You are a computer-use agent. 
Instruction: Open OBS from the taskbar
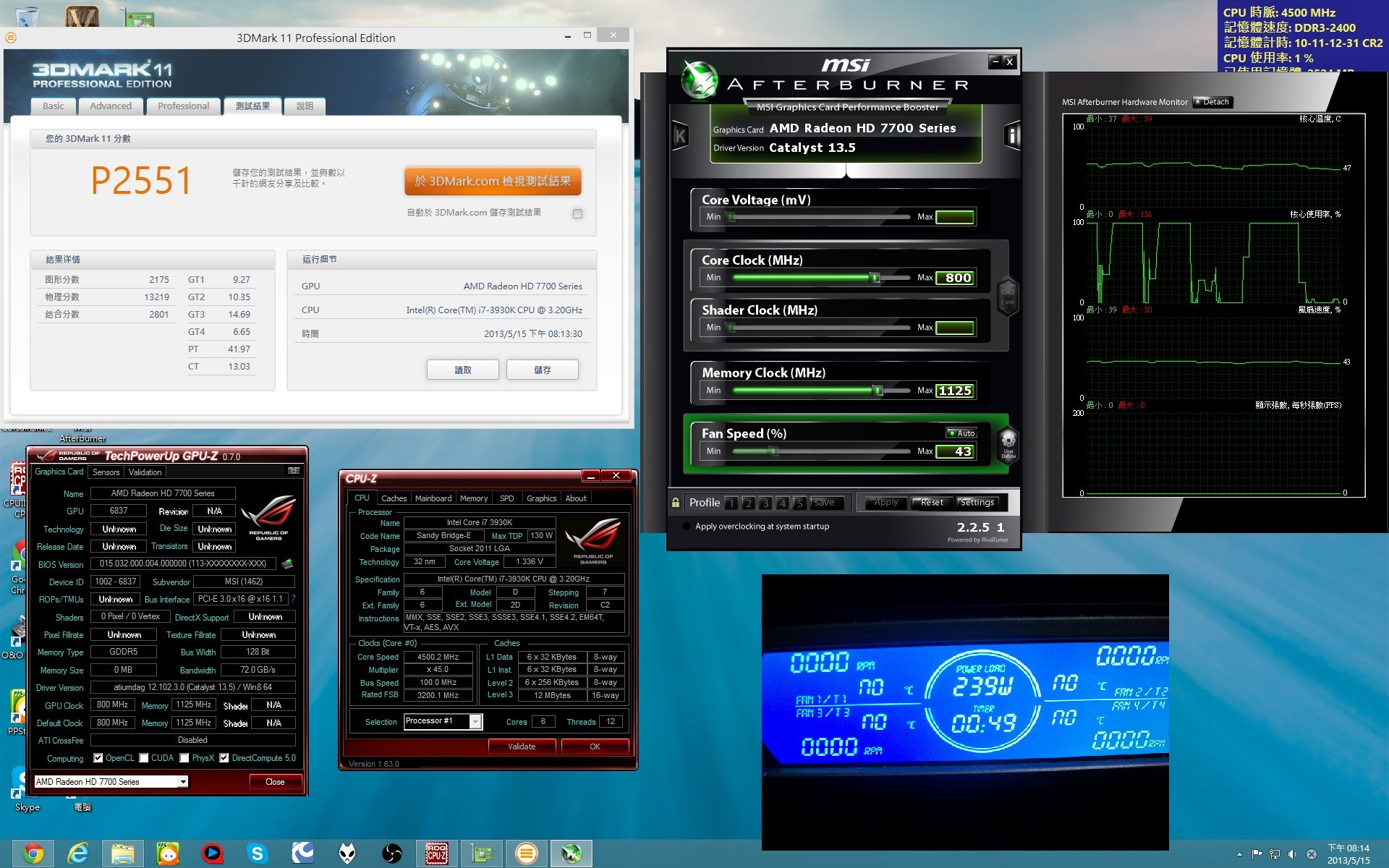pyautogui.click(x=392, y=854)
